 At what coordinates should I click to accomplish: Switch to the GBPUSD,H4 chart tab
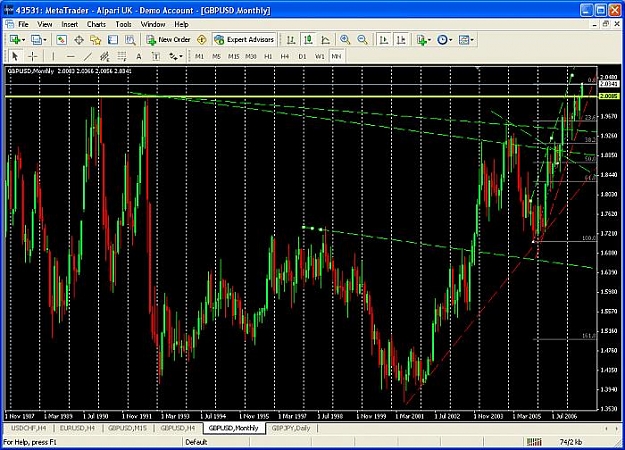(178, 428)
